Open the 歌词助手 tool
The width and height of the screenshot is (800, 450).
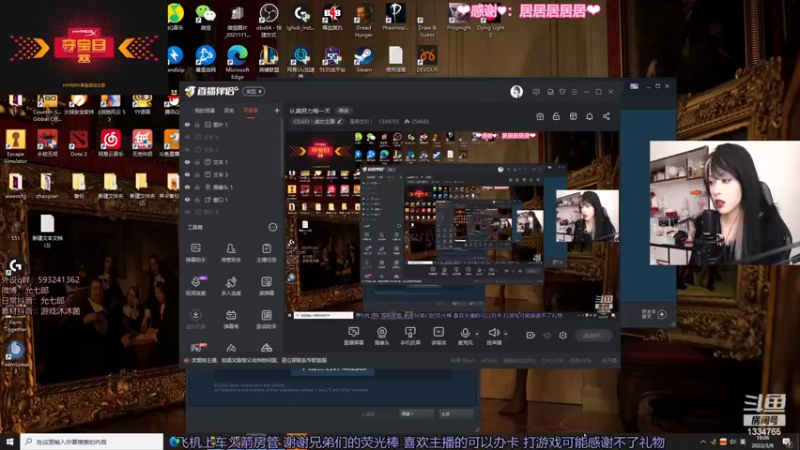coord(266,319)
